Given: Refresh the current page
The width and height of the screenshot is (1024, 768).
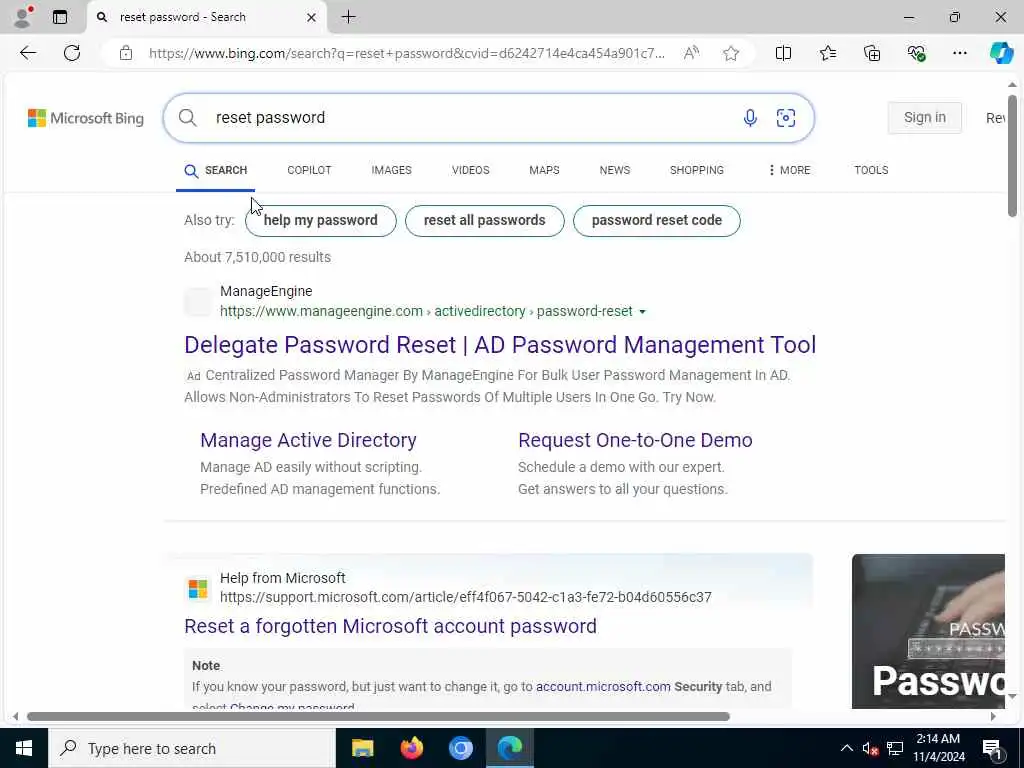Looking at the screenshot, I should click(72, 53).
